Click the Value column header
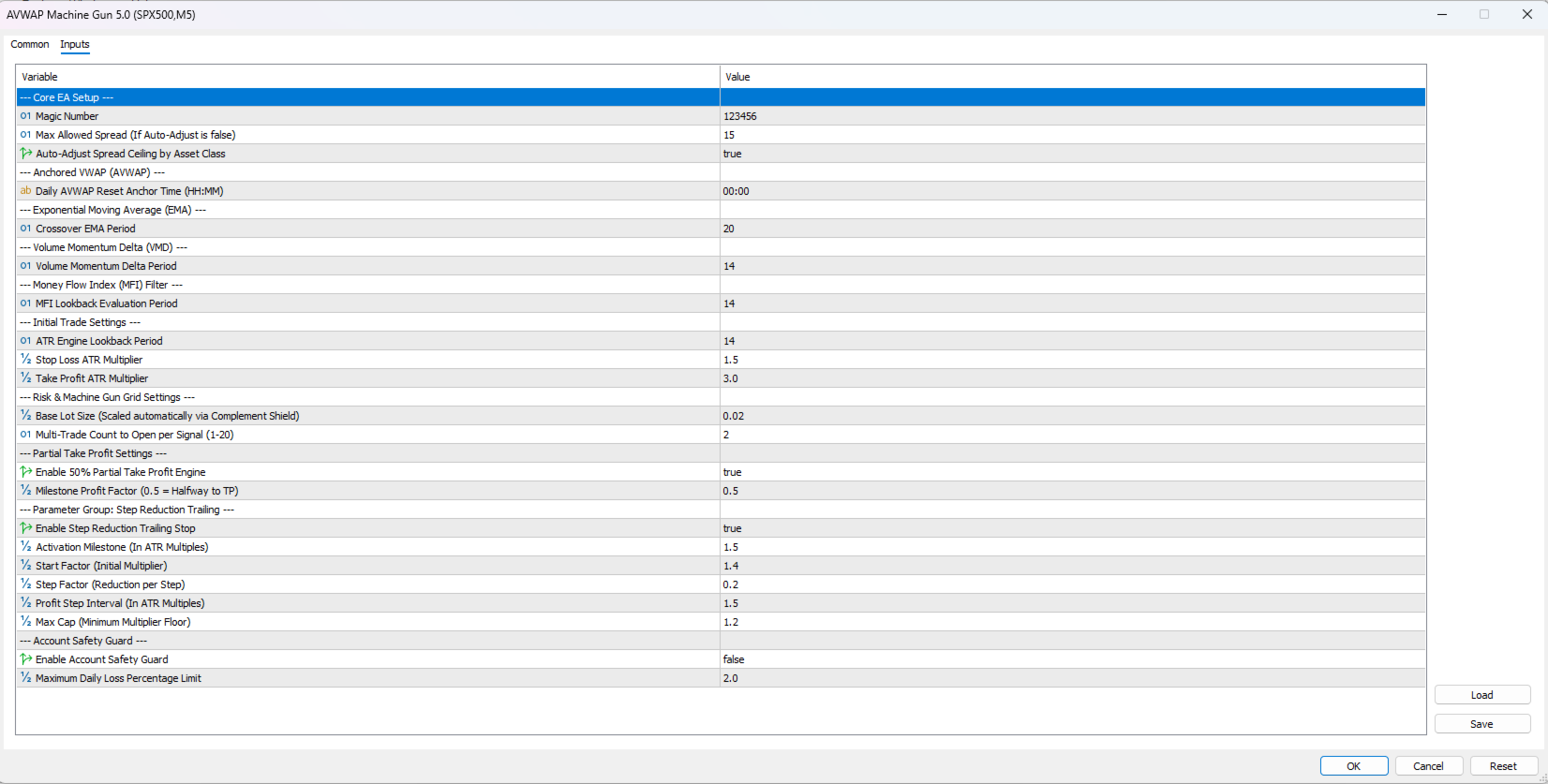The image size is (1548, 784). [x=1073, y=77]
